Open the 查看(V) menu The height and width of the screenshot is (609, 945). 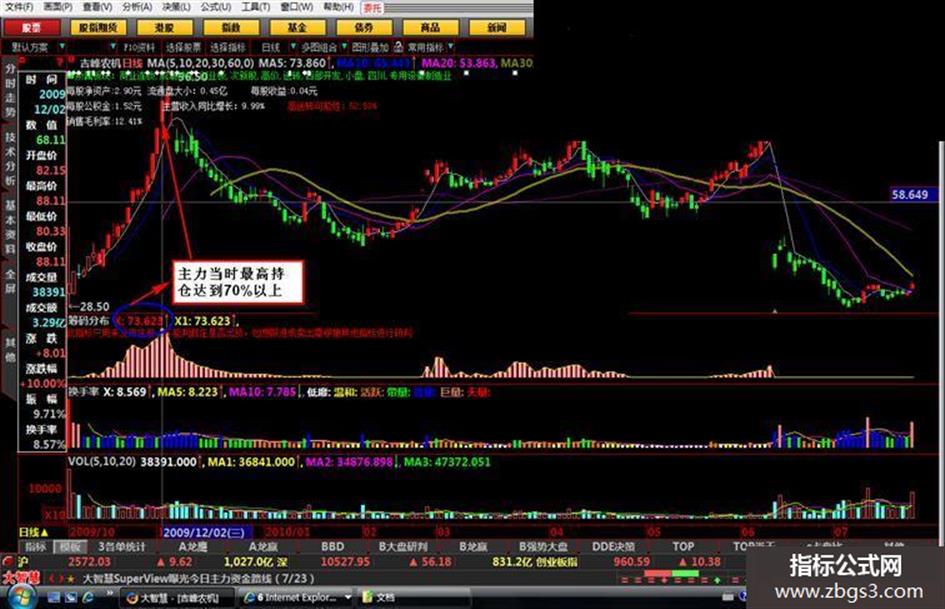pyautogui.click(x=98, y=7)
